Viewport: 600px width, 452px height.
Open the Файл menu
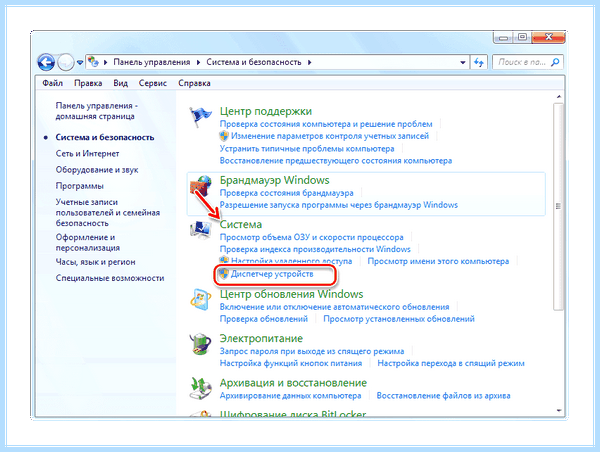(x=52, y=83)
